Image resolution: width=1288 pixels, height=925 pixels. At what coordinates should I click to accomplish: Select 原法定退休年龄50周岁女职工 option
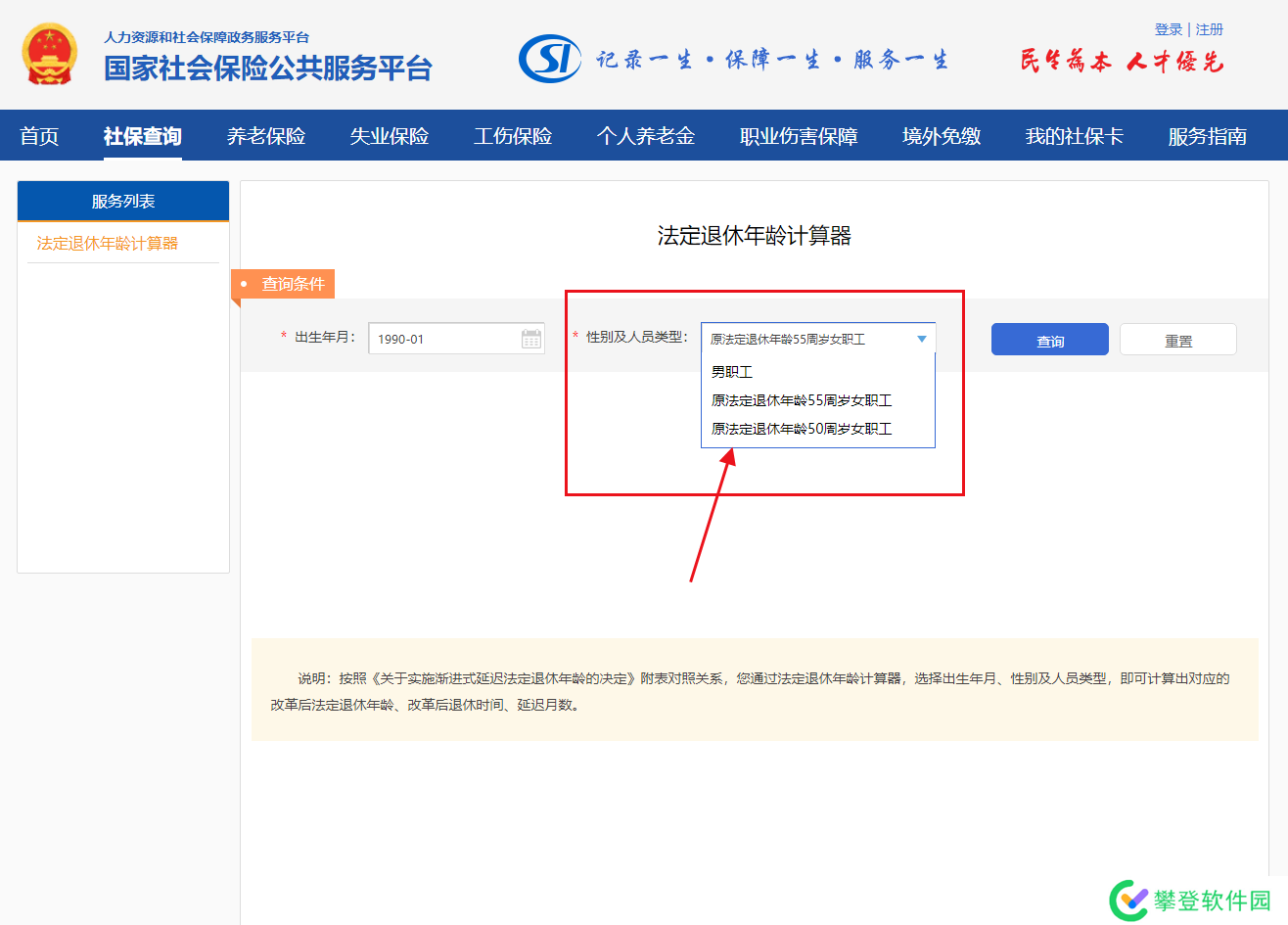click(802, 429)
